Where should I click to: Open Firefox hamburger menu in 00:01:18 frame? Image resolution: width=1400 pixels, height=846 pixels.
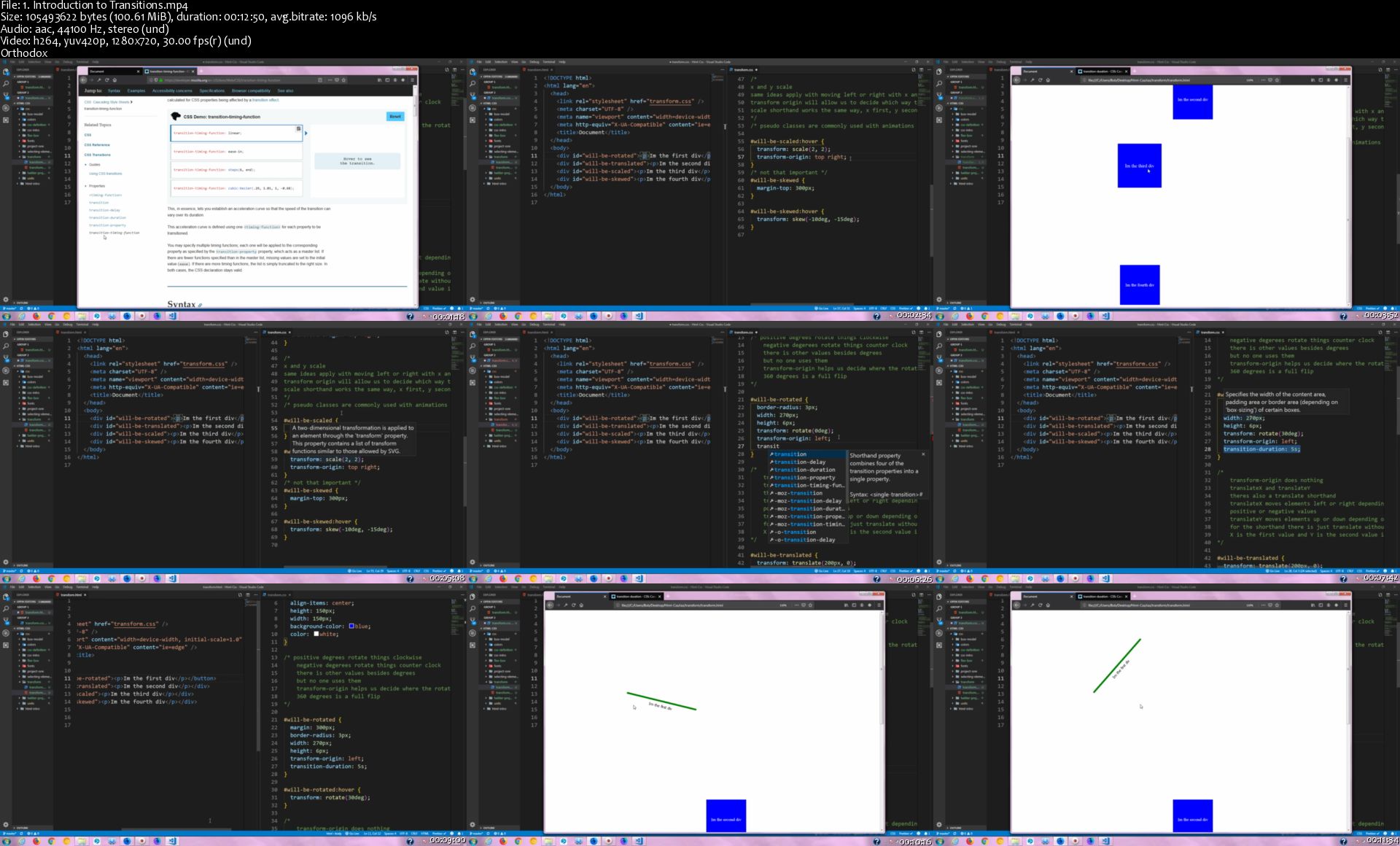[x=413, y=80]
